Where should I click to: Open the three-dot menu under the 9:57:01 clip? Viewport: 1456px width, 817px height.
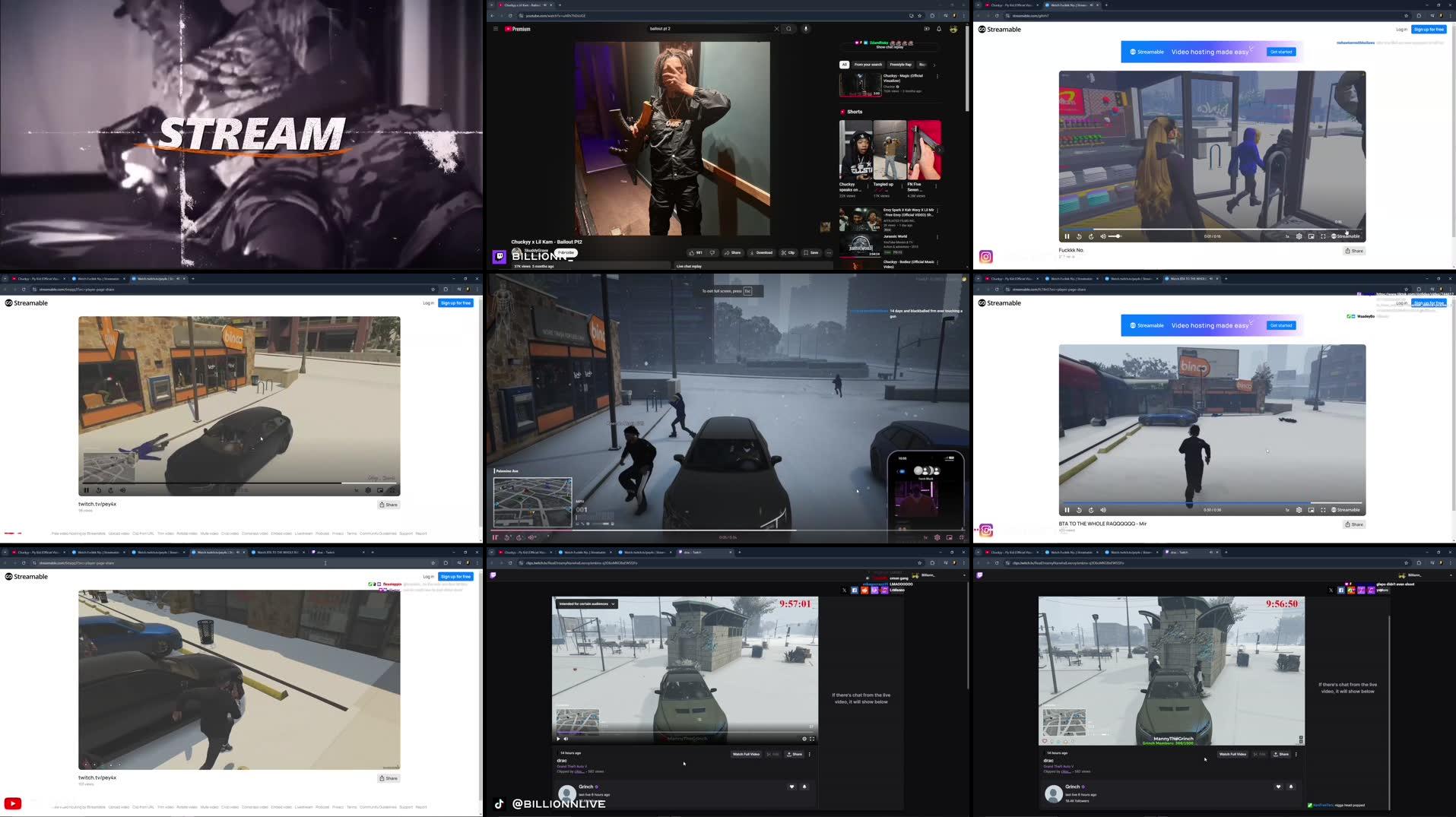810,754
